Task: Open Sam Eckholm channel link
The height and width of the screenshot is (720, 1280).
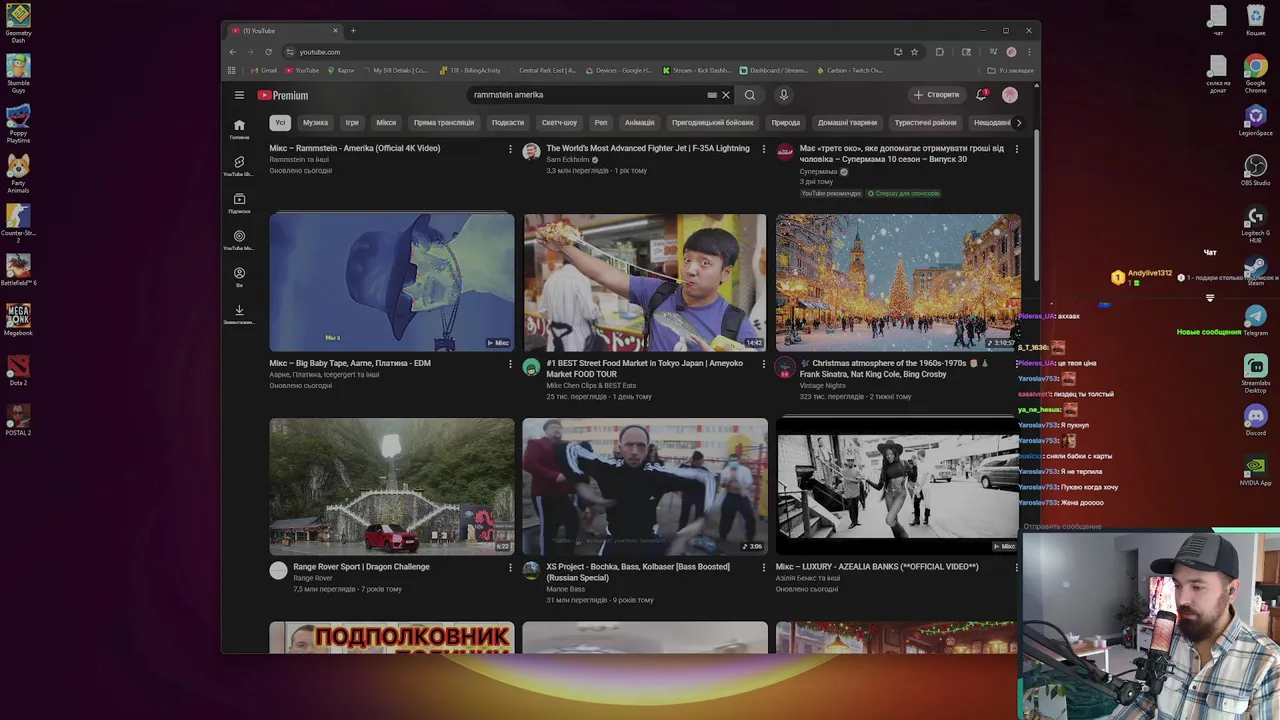Action: click(x=568, y=160)
